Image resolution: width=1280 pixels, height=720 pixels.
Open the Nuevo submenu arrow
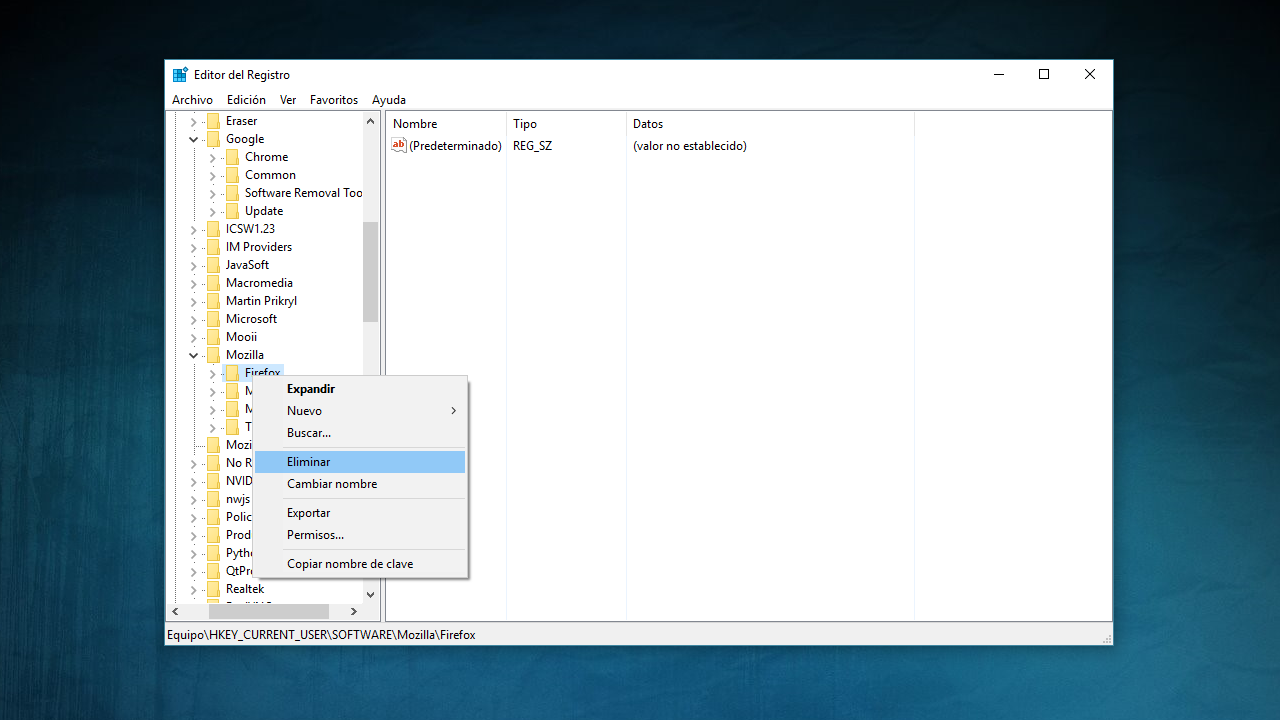coord(453,411)
